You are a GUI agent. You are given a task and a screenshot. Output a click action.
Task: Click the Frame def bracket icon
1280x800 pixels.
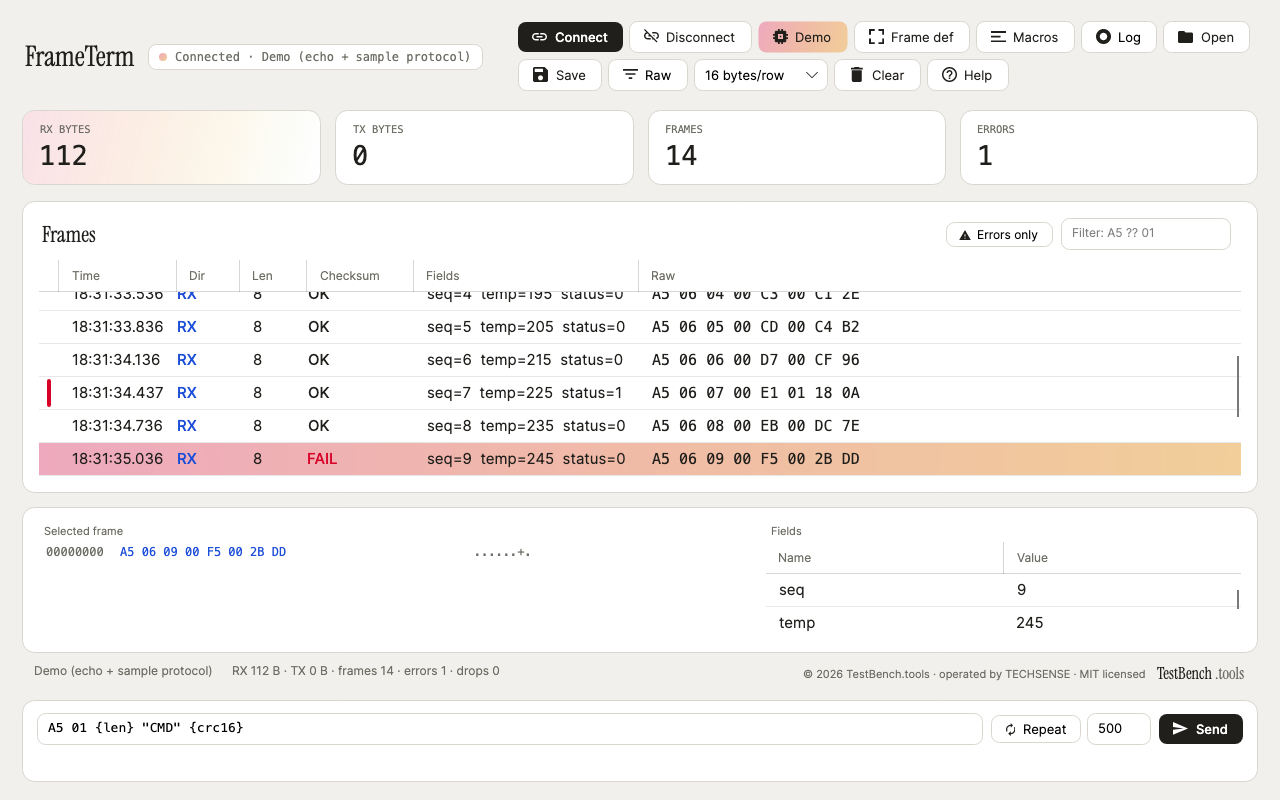point(876,37)
